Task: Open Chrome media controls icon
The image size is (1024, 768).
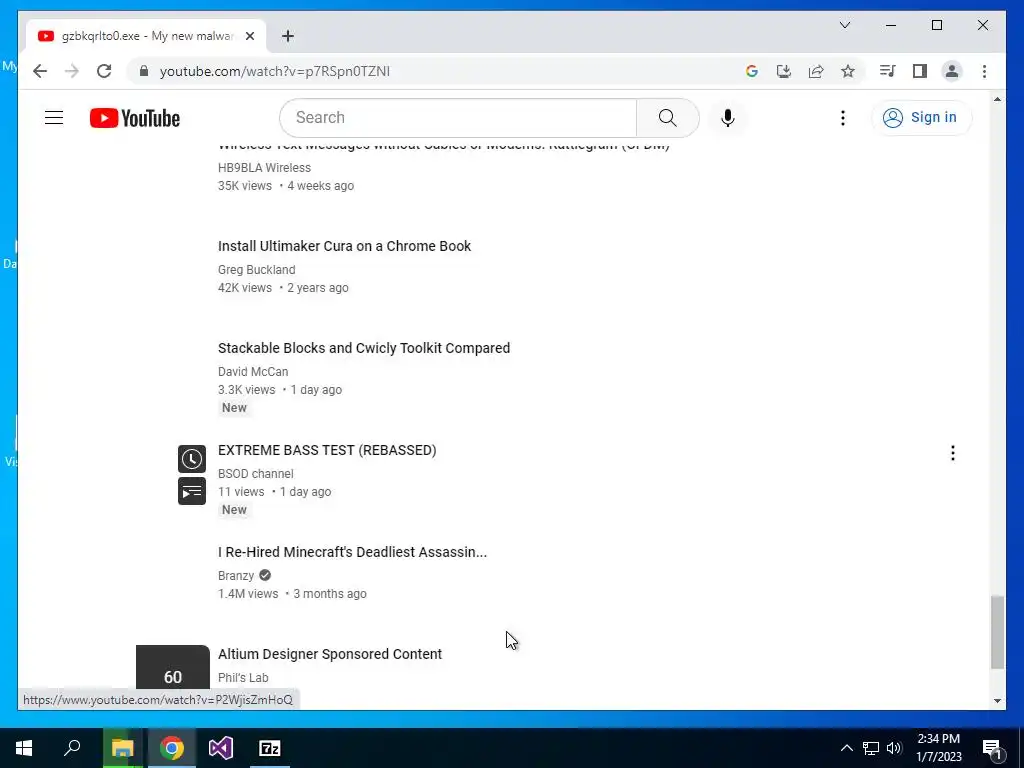Action: (887, 71)
